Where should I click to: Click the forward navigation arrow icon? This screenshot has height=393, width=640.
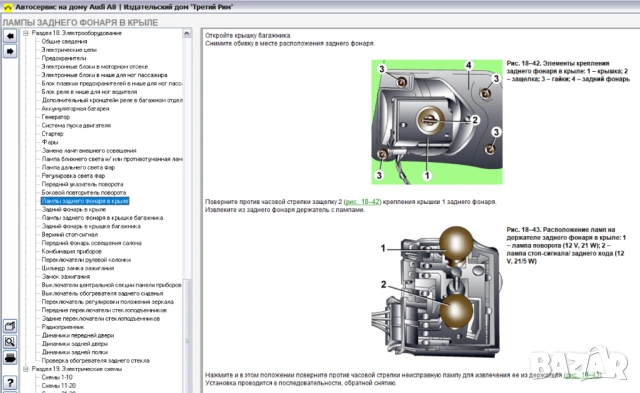point(10,51)
